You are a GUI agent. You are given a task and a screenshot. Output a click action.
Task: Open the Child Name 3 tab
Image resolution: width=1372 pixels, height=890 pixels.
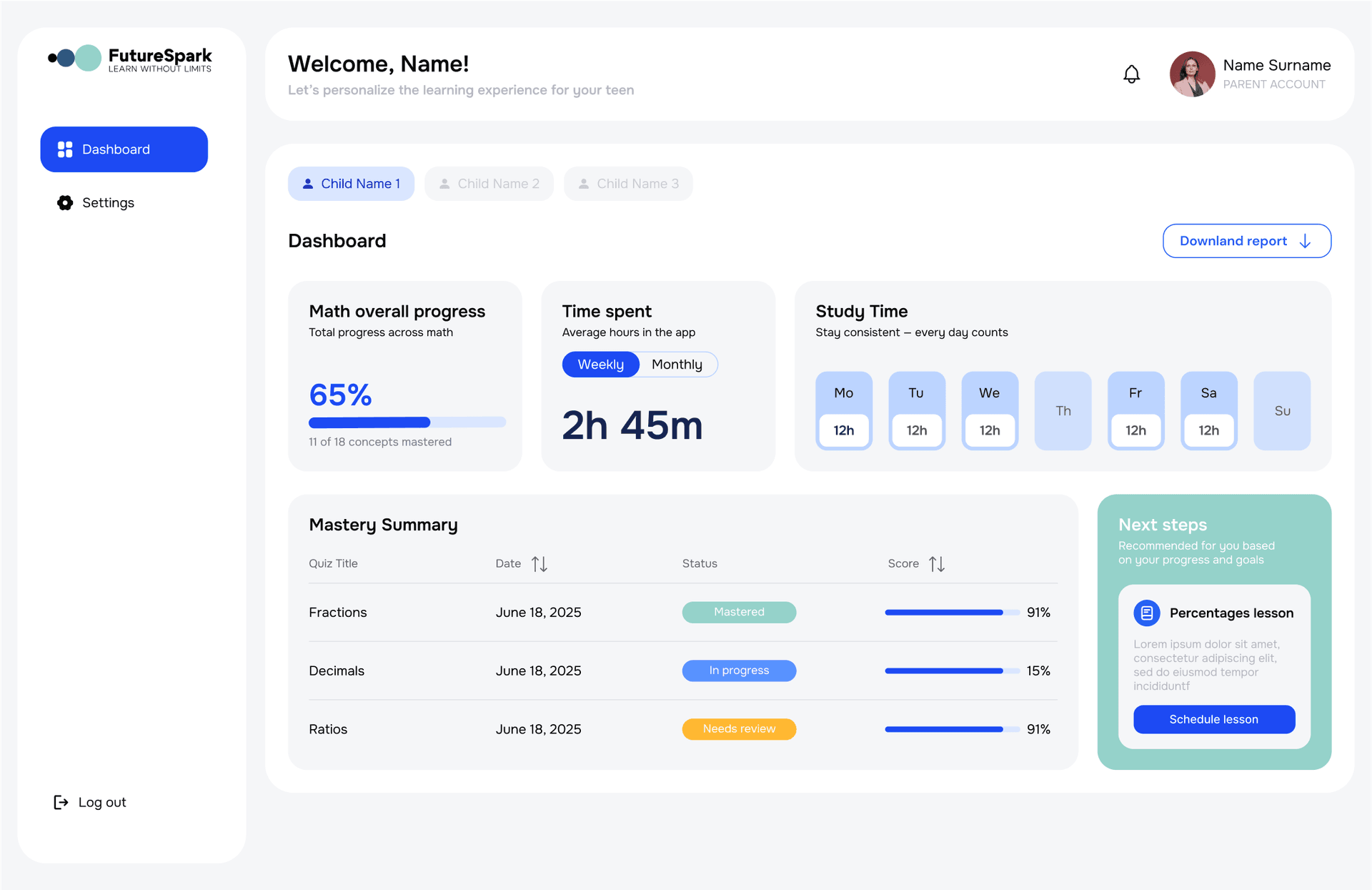[x=628, y=184]
